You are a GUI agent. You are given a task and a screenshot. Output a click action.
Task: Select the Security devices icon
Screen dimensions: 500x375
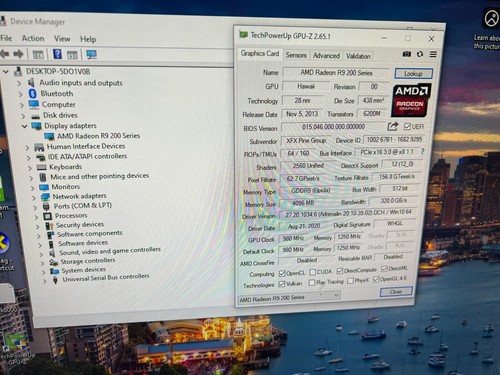point(49,226)
